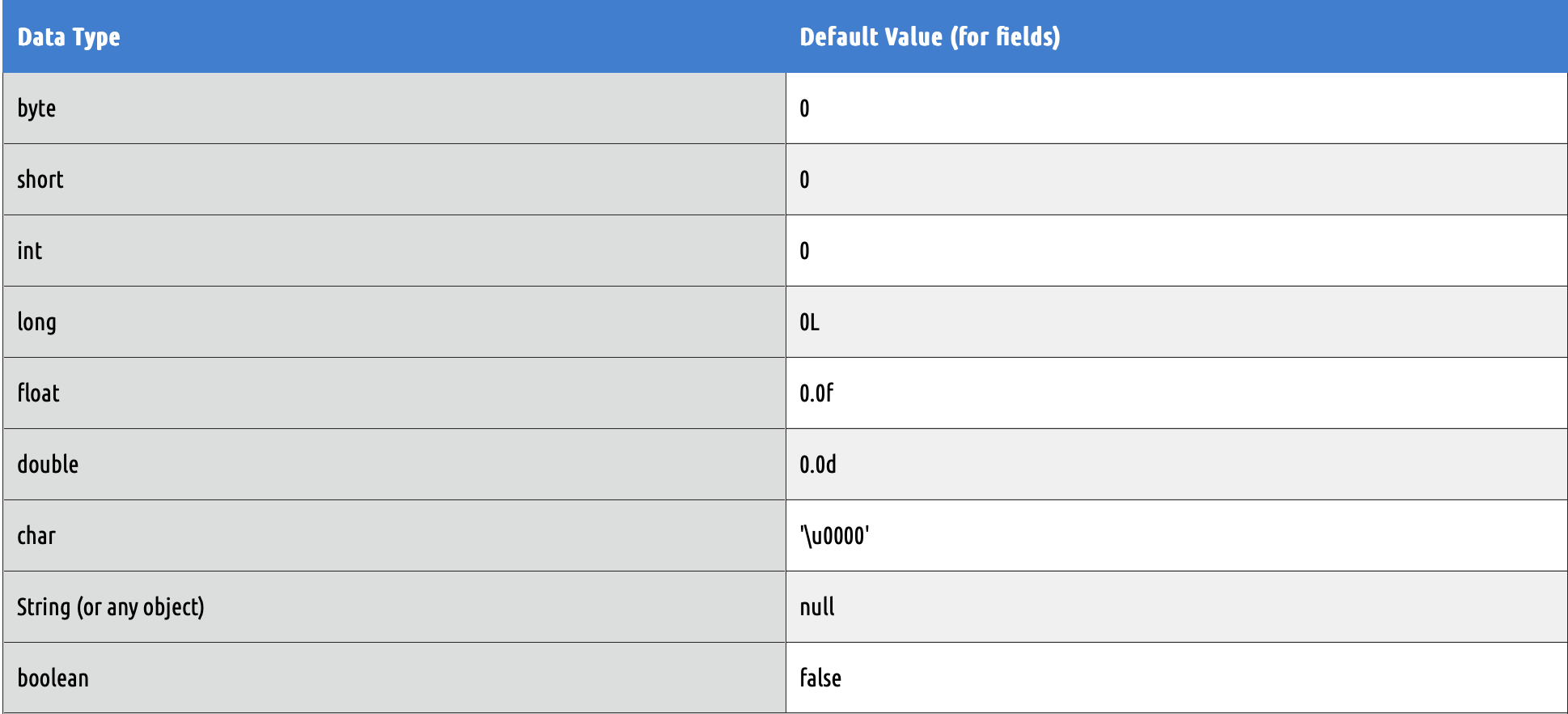
Task: Select the float data type cell
Action: click(x=394, y=393)
